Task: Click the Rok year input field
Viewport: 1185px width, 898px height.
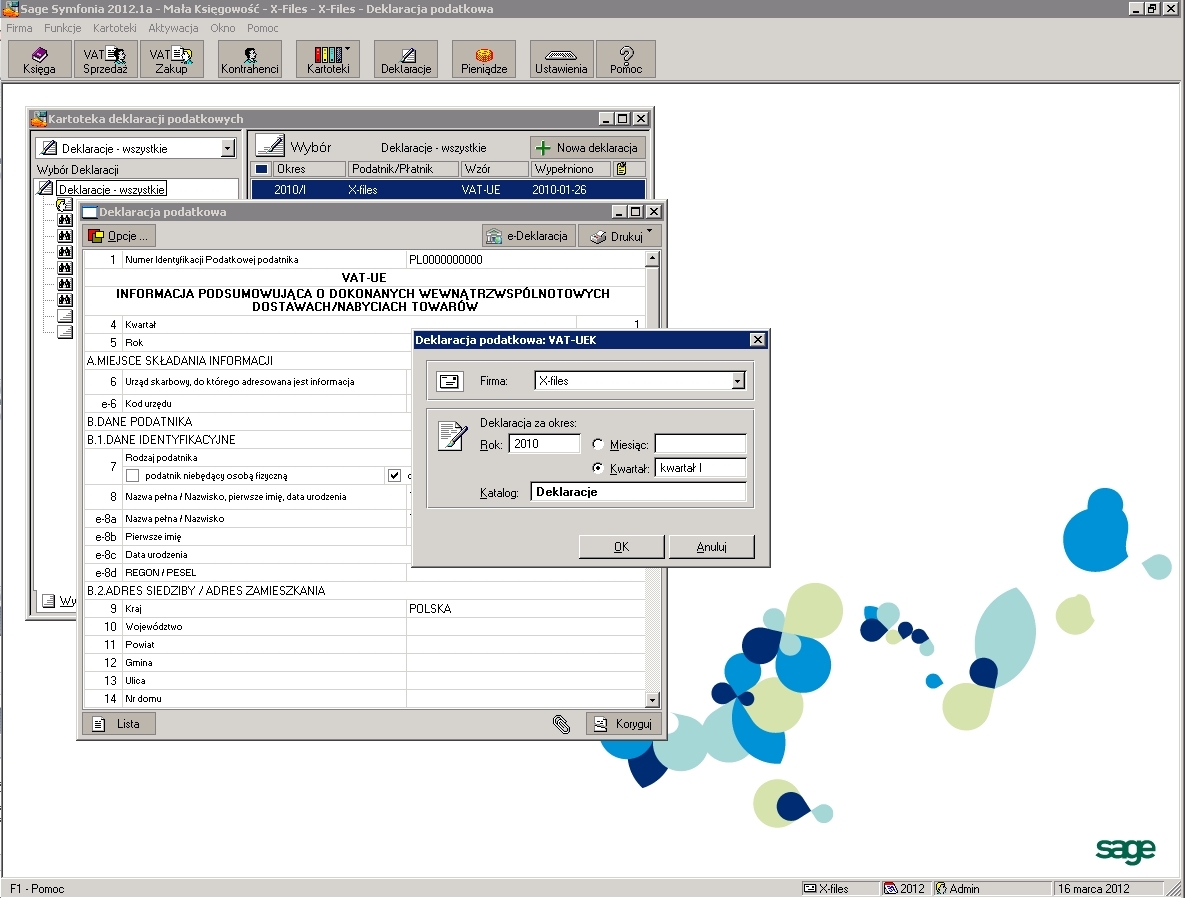Action: (x=544, y=444)
